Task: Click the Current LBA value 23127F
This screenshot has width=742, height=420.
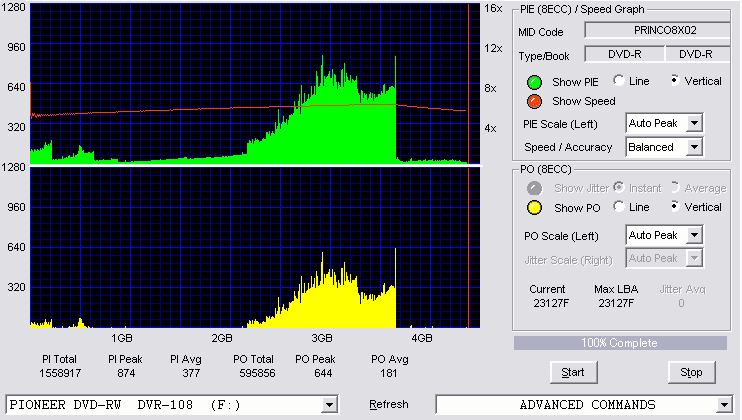Action: coord(551,303)
